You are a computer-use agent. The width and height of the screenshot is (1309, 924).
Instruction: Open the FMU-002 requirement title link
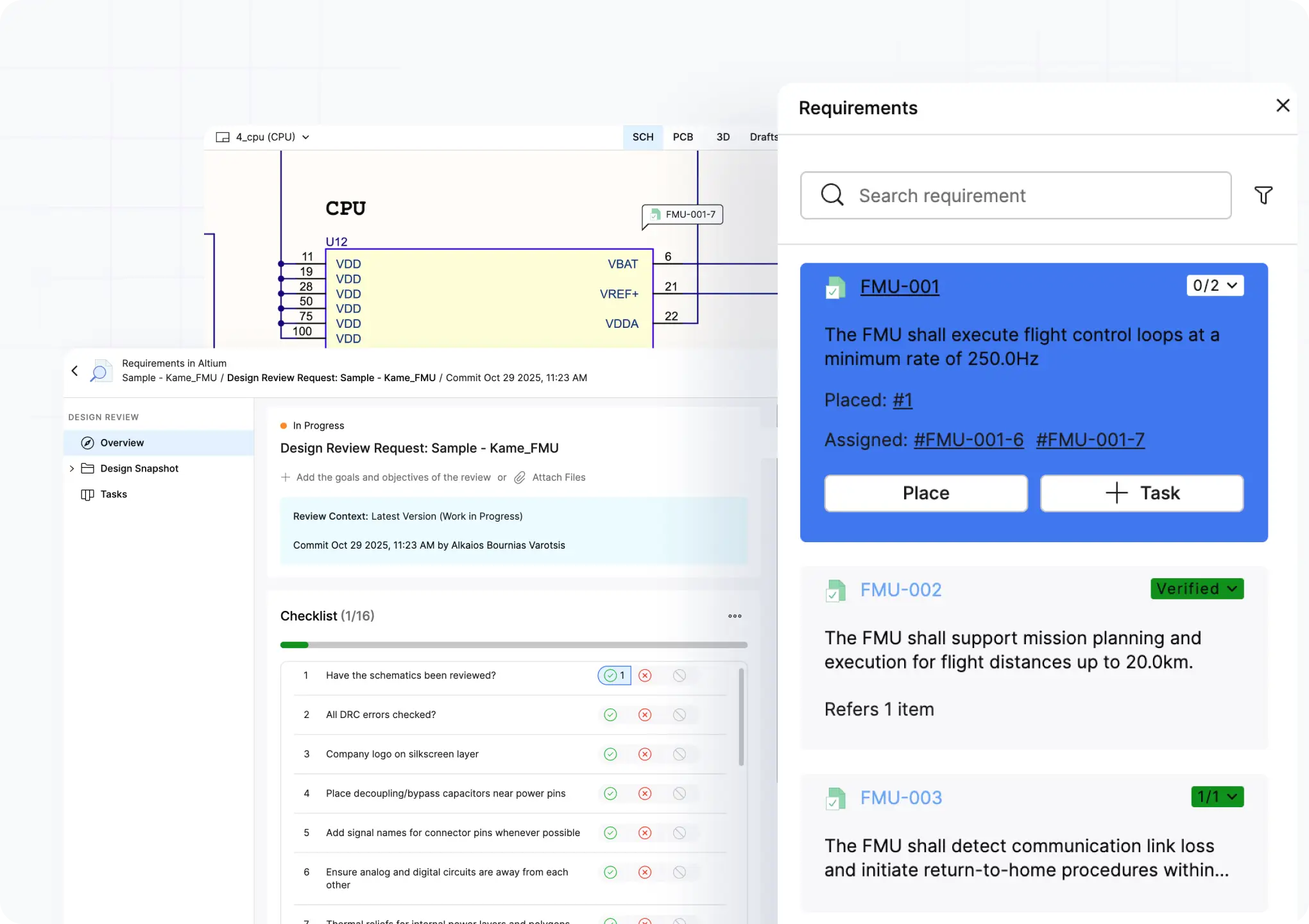[x=901, y=590]
